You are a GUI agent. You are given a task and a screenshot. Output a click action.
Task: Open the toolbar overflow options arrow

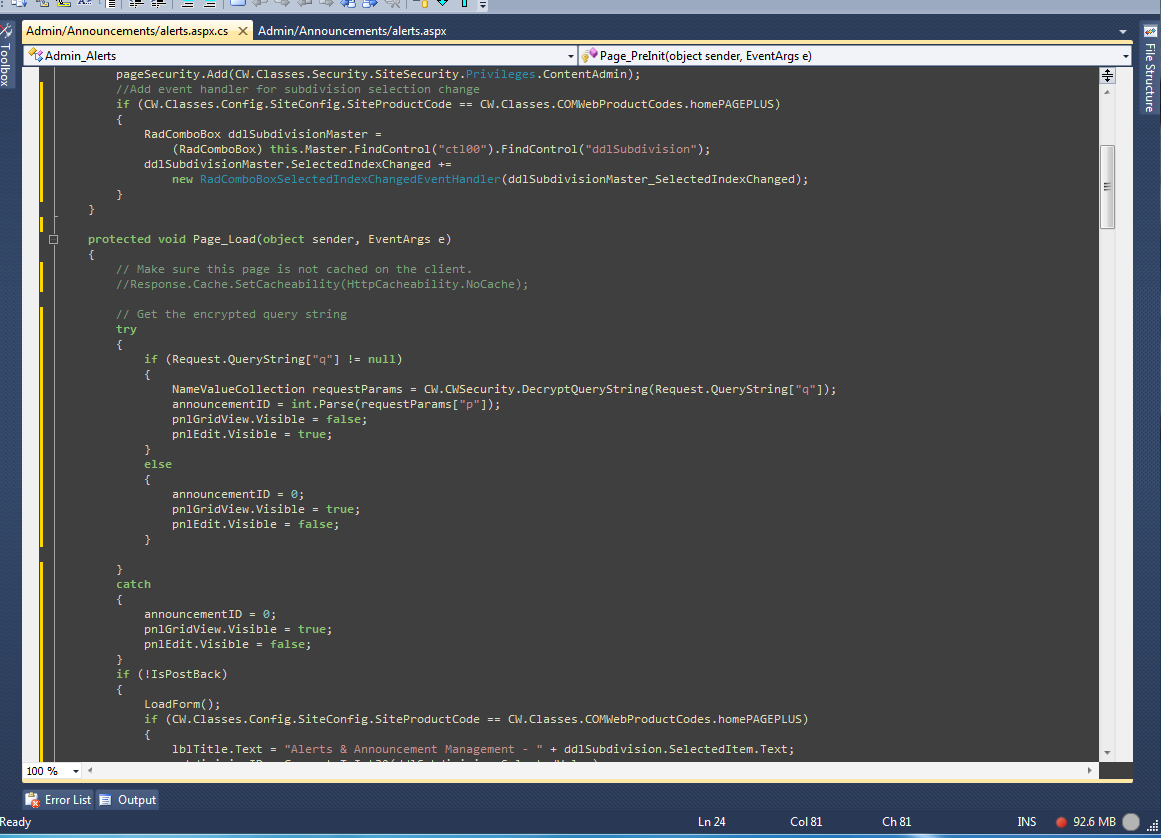tap(483, 4)
